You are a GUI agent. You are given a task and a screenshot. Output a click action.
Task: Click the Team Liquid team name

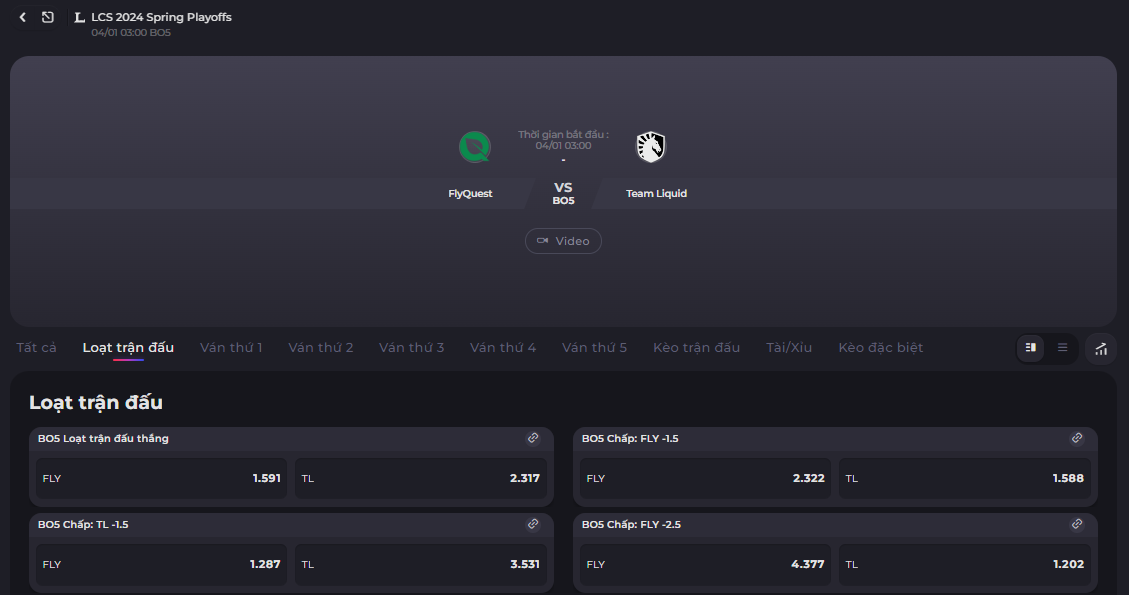tap(656, 194)
